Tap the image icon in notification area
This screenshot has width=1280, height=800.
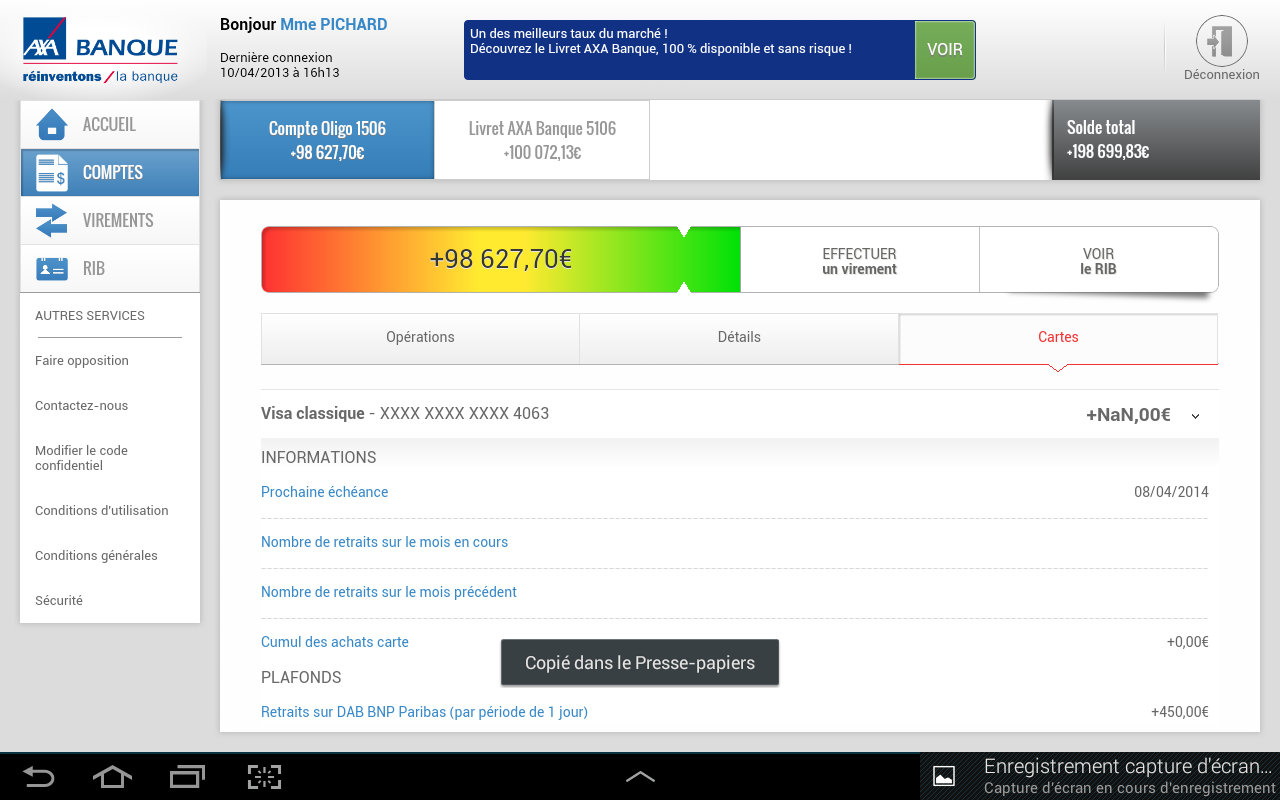[943, 776]
